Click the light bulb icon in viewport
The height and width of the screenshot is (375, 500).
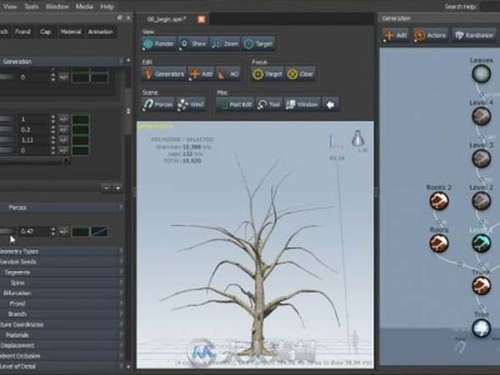coord(358,138)
